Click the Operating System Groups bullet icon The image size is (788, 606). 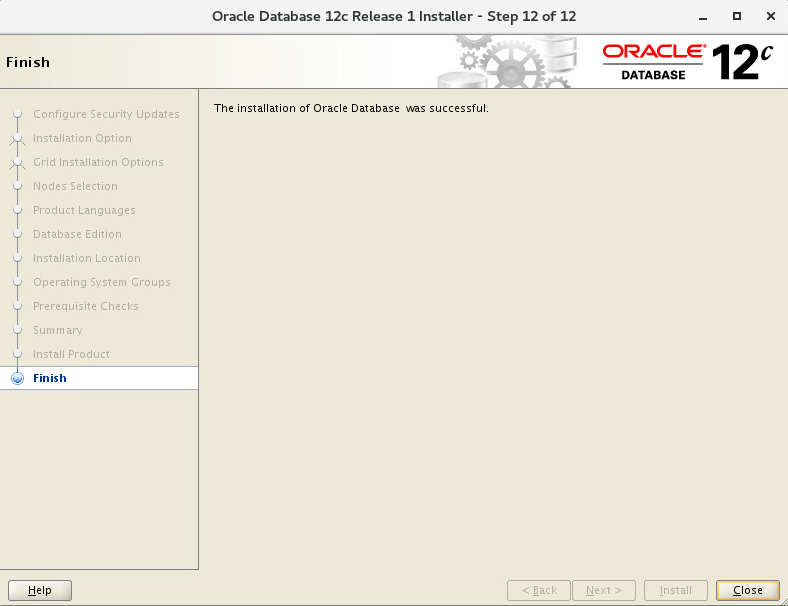point(18,282)
